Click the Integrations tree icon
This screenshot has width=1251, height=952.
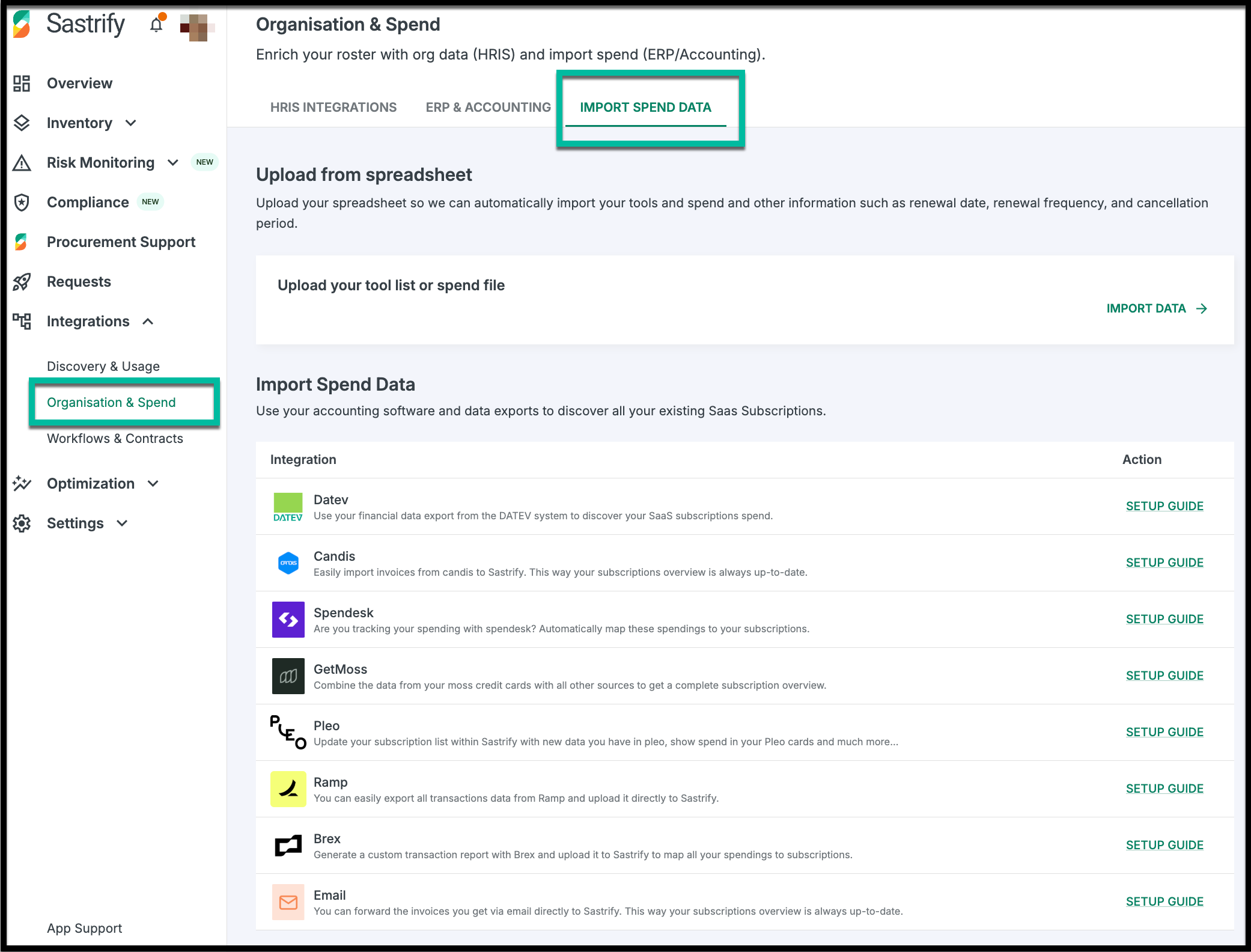[x=22, y=321]
